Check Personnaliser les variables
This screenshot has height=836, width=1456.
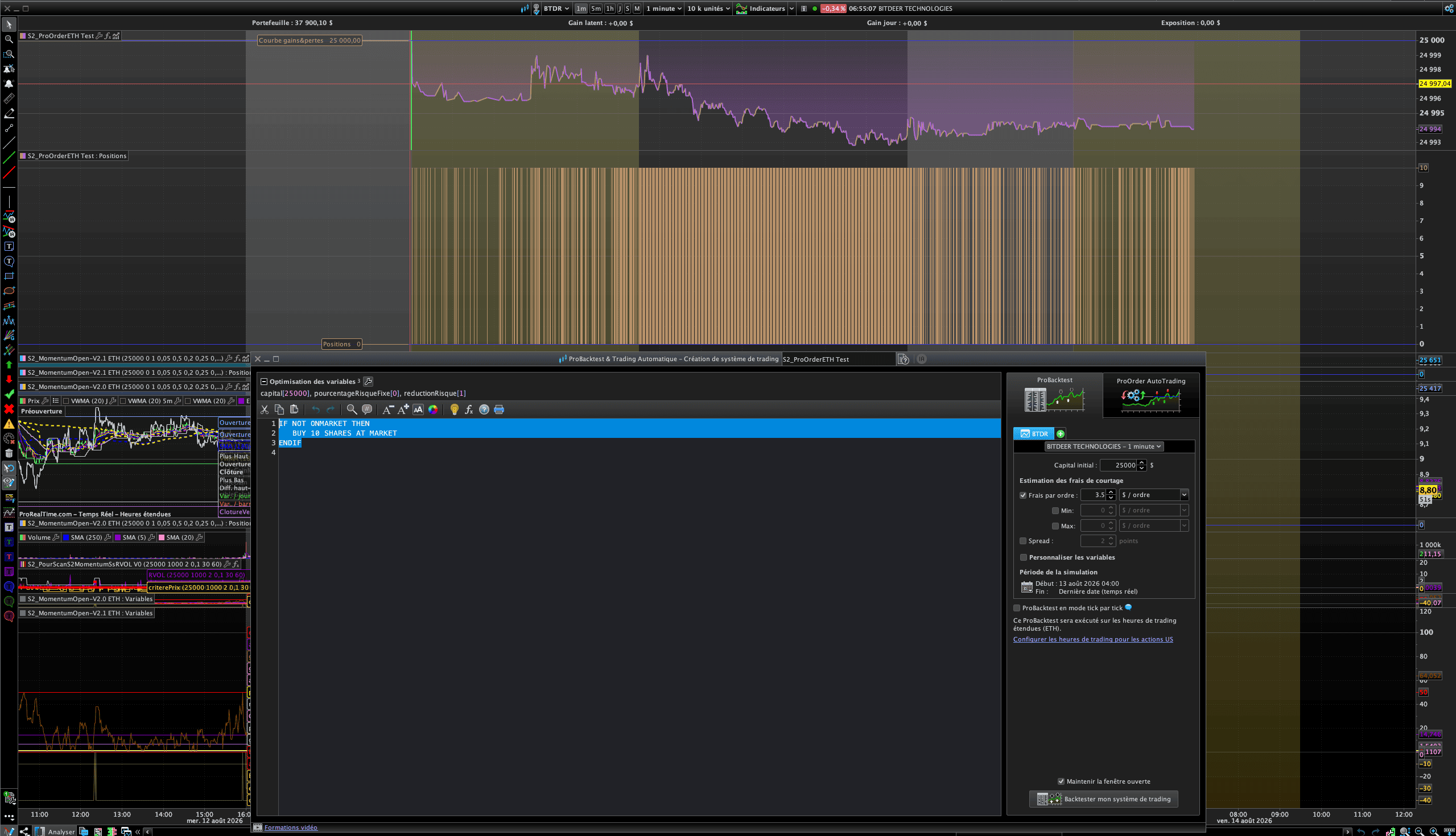pos(1024,557)
